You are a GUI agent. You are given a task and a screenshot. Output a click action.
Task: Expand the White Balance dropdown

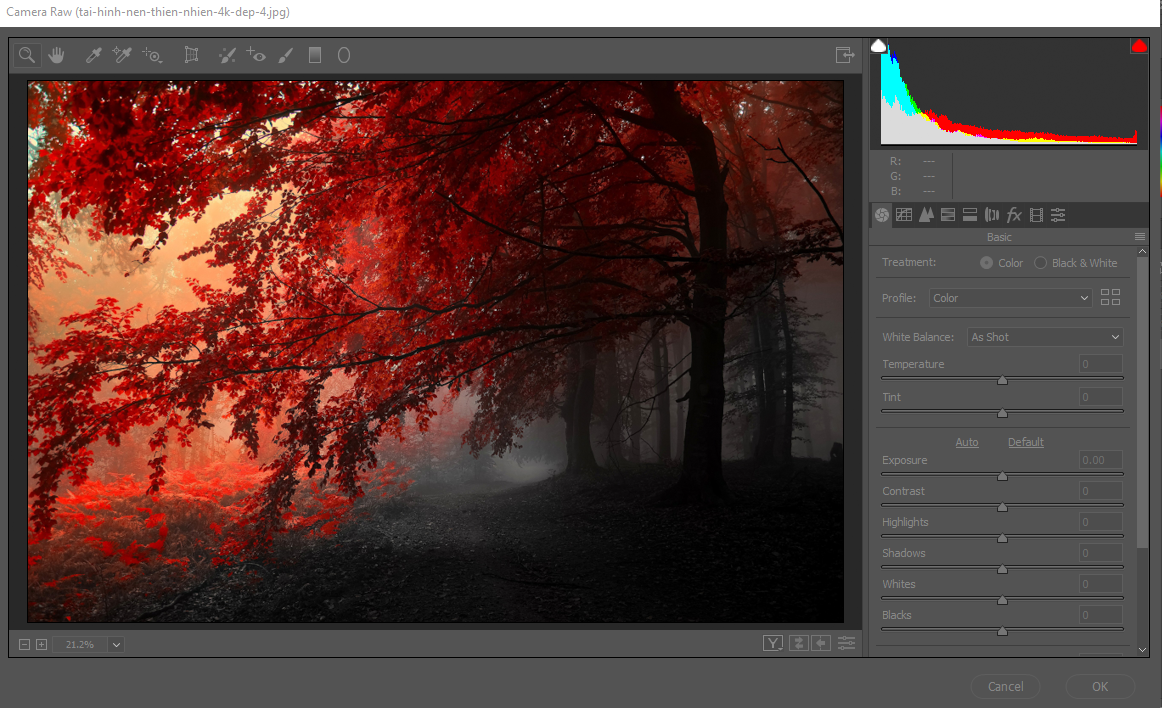click(x=1044, y=337)
